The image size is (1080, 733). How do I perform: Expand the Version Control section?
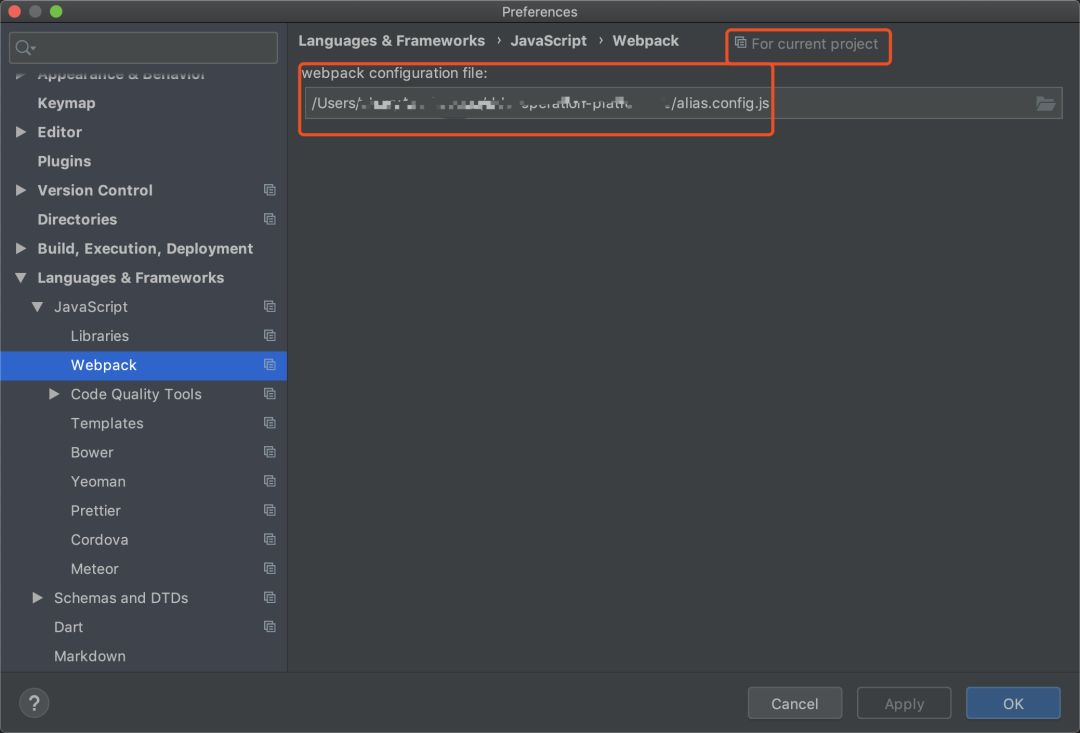coord(21,190)
